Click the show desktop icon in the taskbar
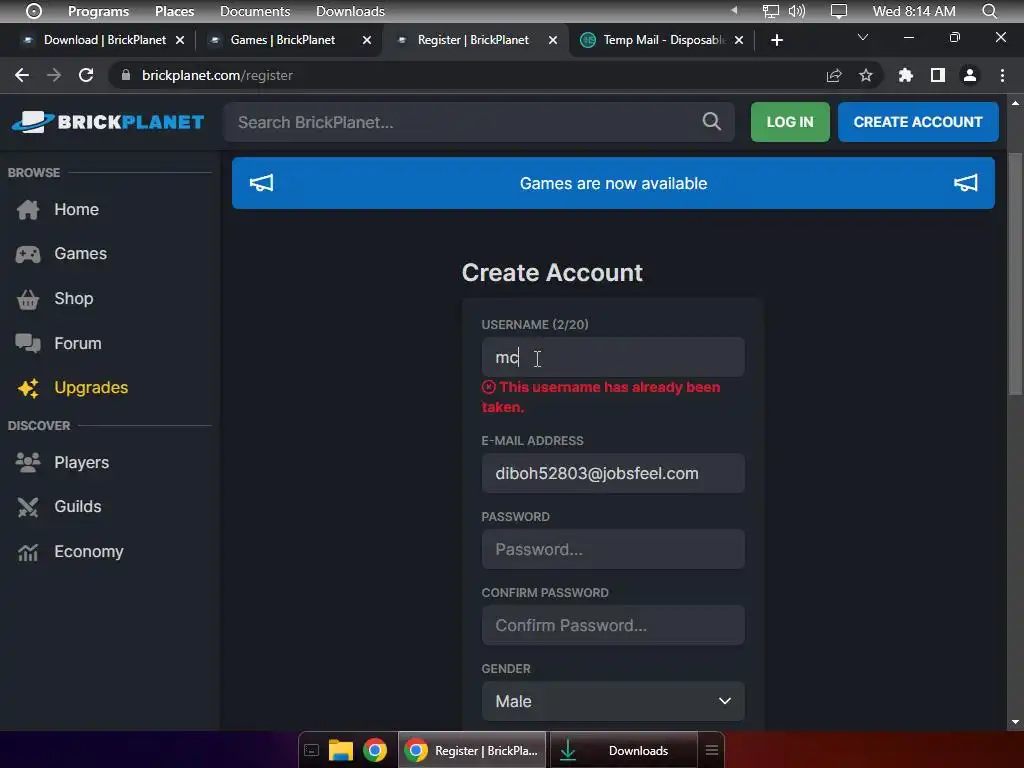The image size is (1024, 768). [312, 750]
